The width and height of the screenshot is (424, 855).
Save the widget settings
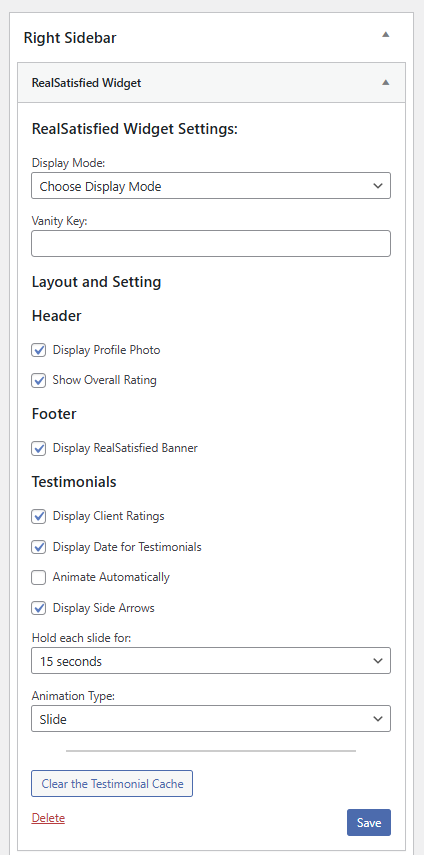click(x=369, y=823)
